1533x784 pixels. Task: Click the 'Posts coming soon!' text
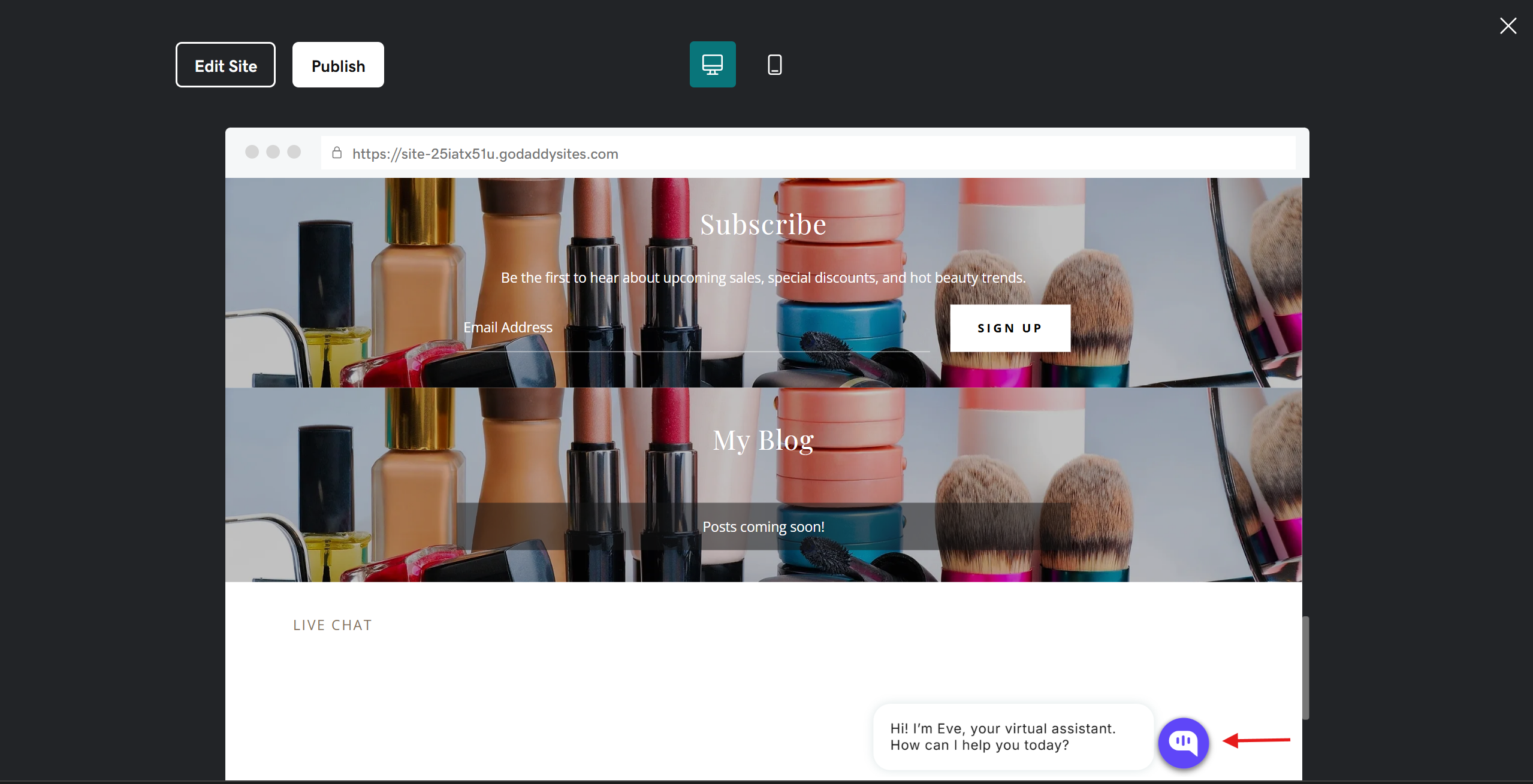click(763, 526)
